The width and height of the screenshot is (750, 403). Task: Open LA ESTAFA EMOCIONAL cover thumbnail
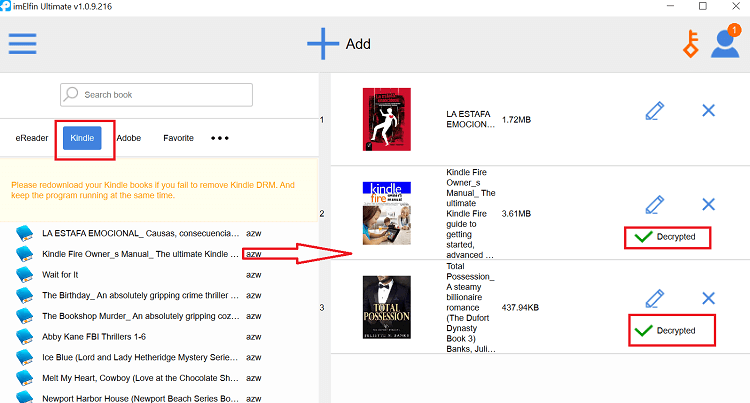[386, 120]
